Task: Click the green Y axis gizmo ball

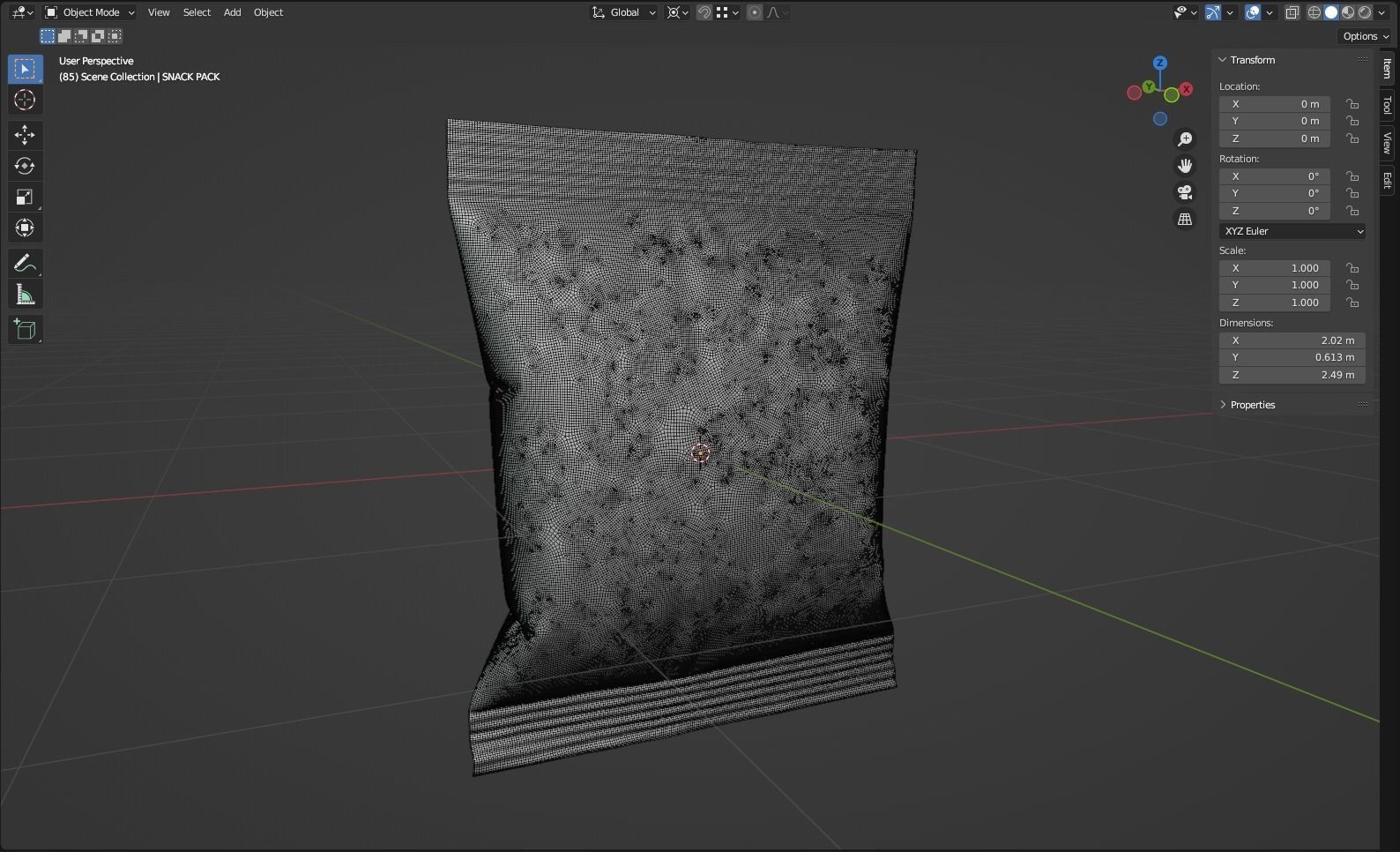Action: point(1149,86)
